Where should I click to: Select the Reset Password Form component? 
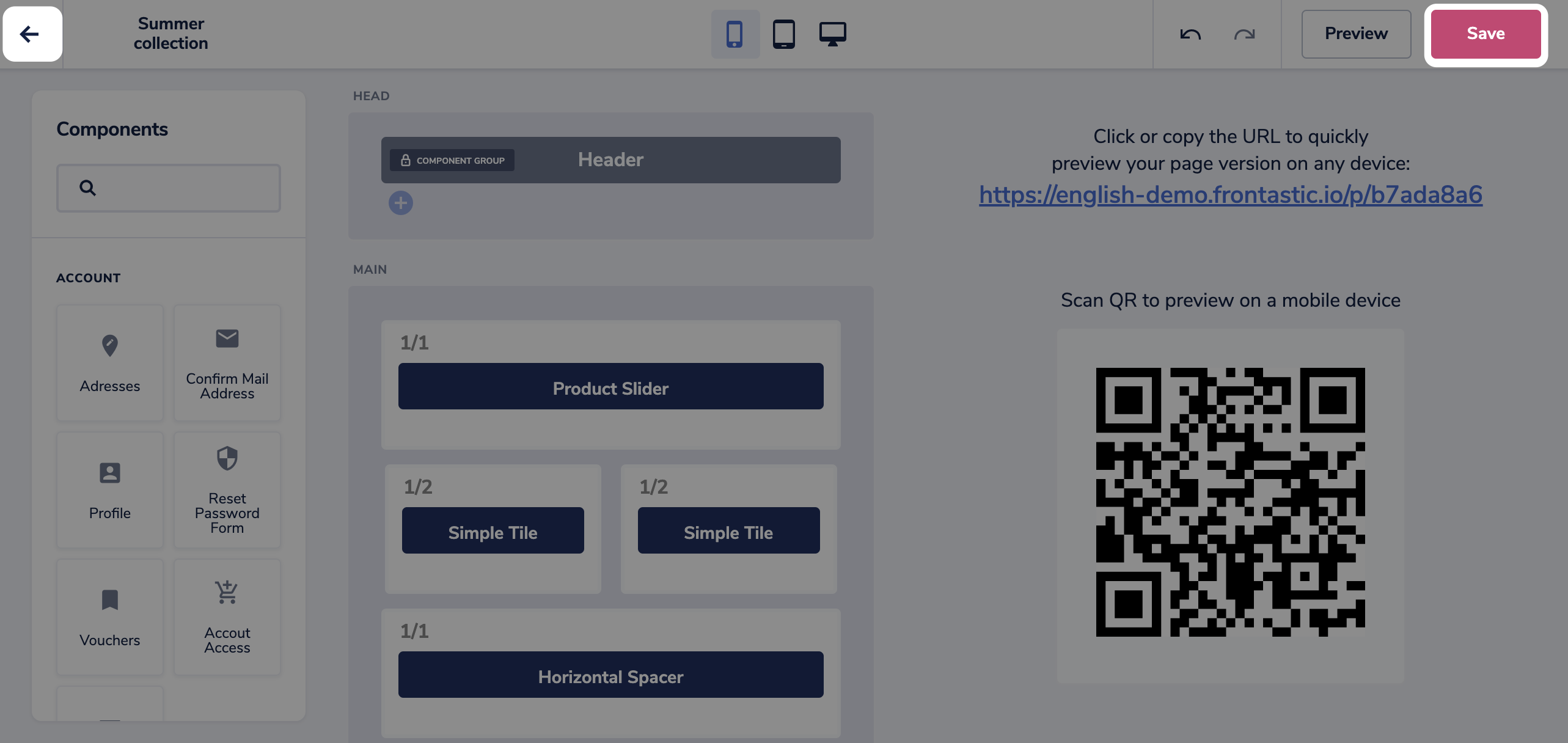tap(227, 490)
